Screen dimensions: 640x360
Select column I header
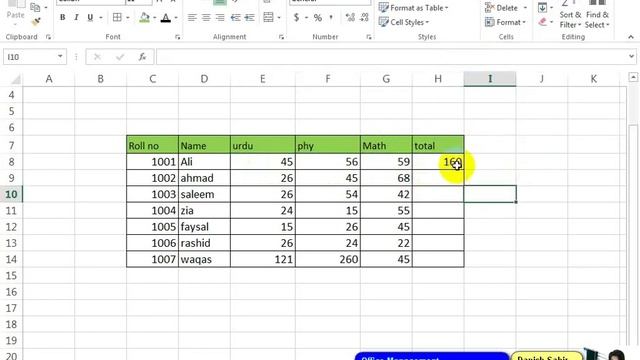(490, 79)
